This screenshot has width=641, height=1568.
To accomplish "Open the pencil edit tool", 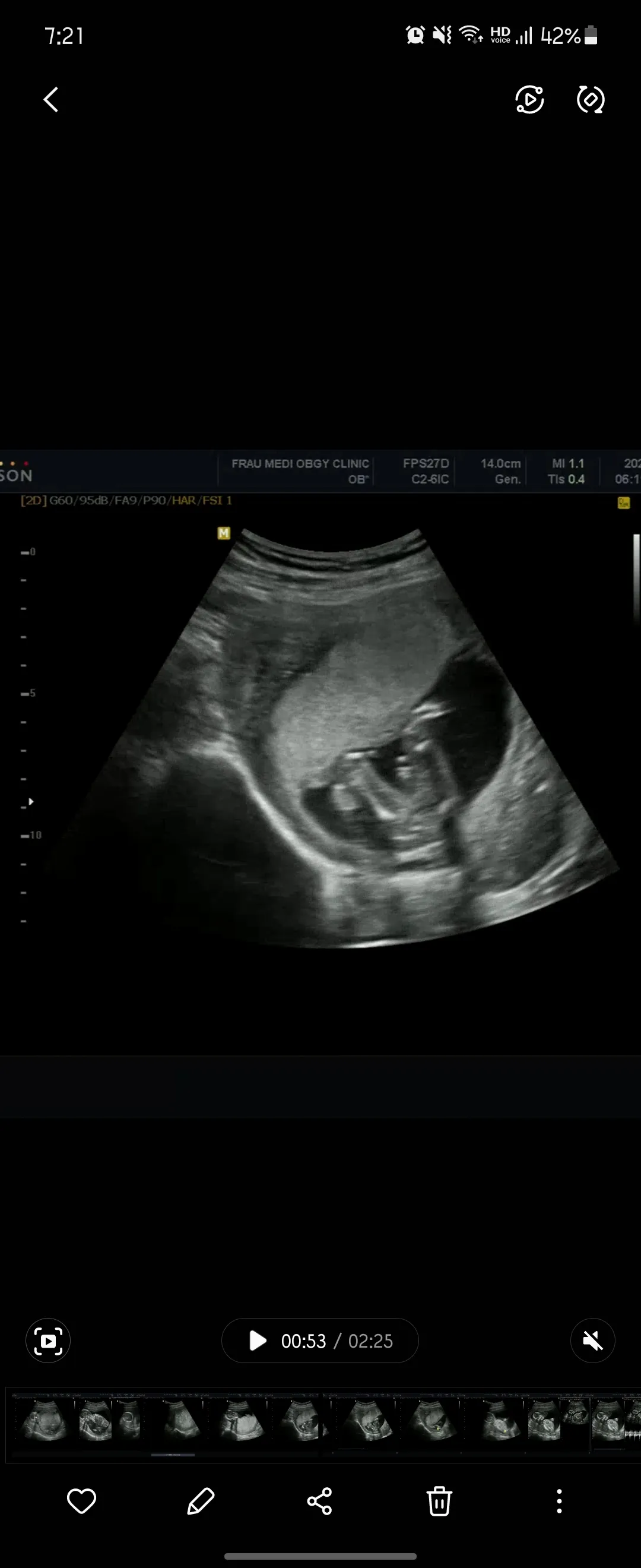I will tap(201, 1501).
